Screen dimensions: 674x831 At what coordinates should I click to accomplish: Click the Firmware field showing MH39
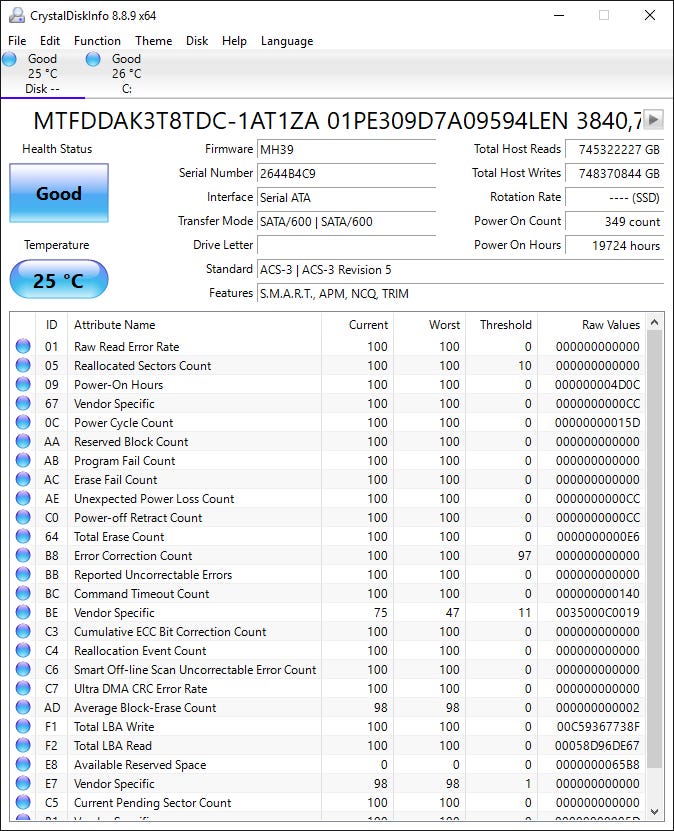346,149
